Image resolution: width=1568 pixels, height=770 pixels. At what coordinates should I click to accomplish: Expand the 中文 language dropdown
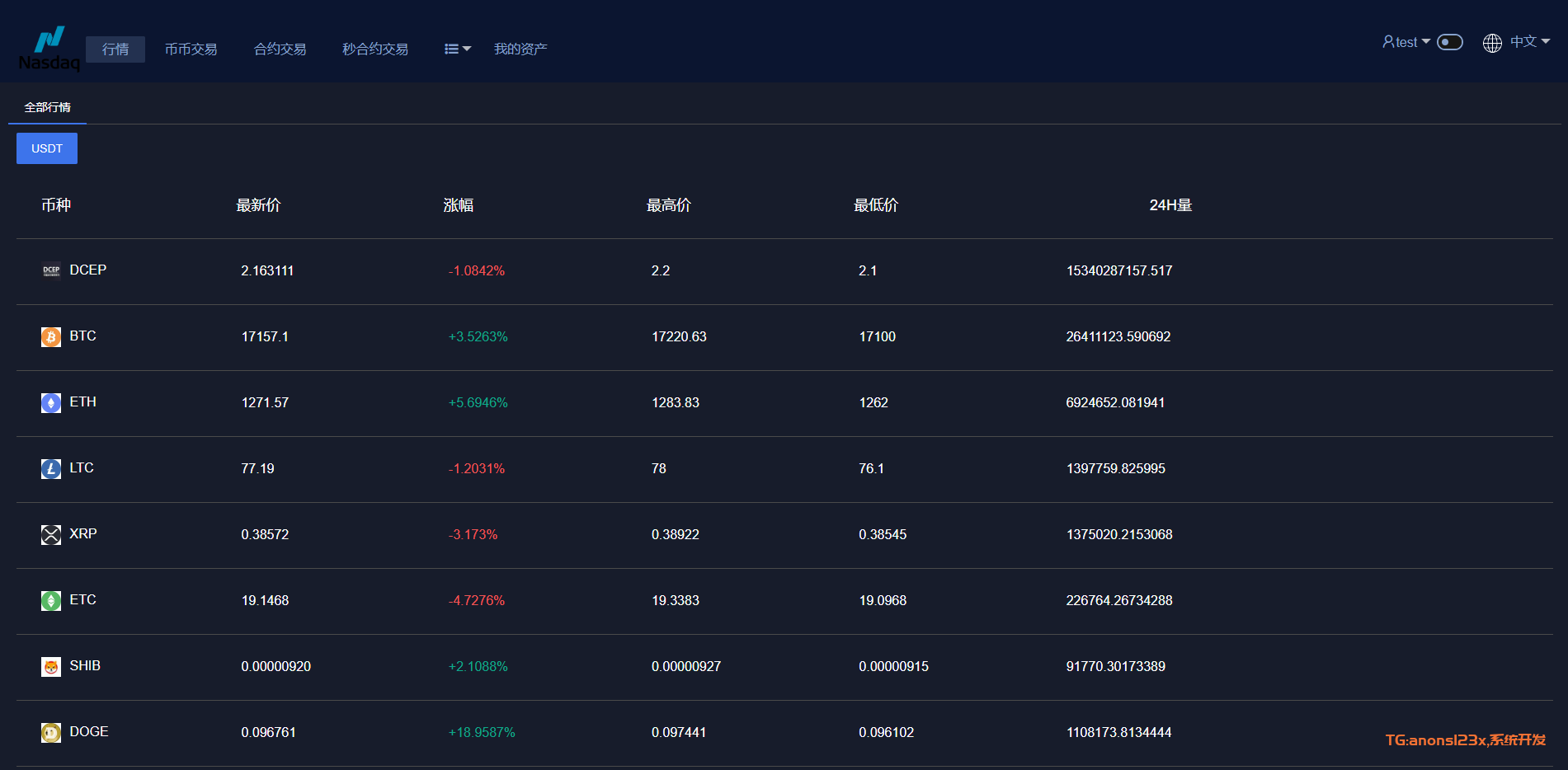[x=1530, y=41]
